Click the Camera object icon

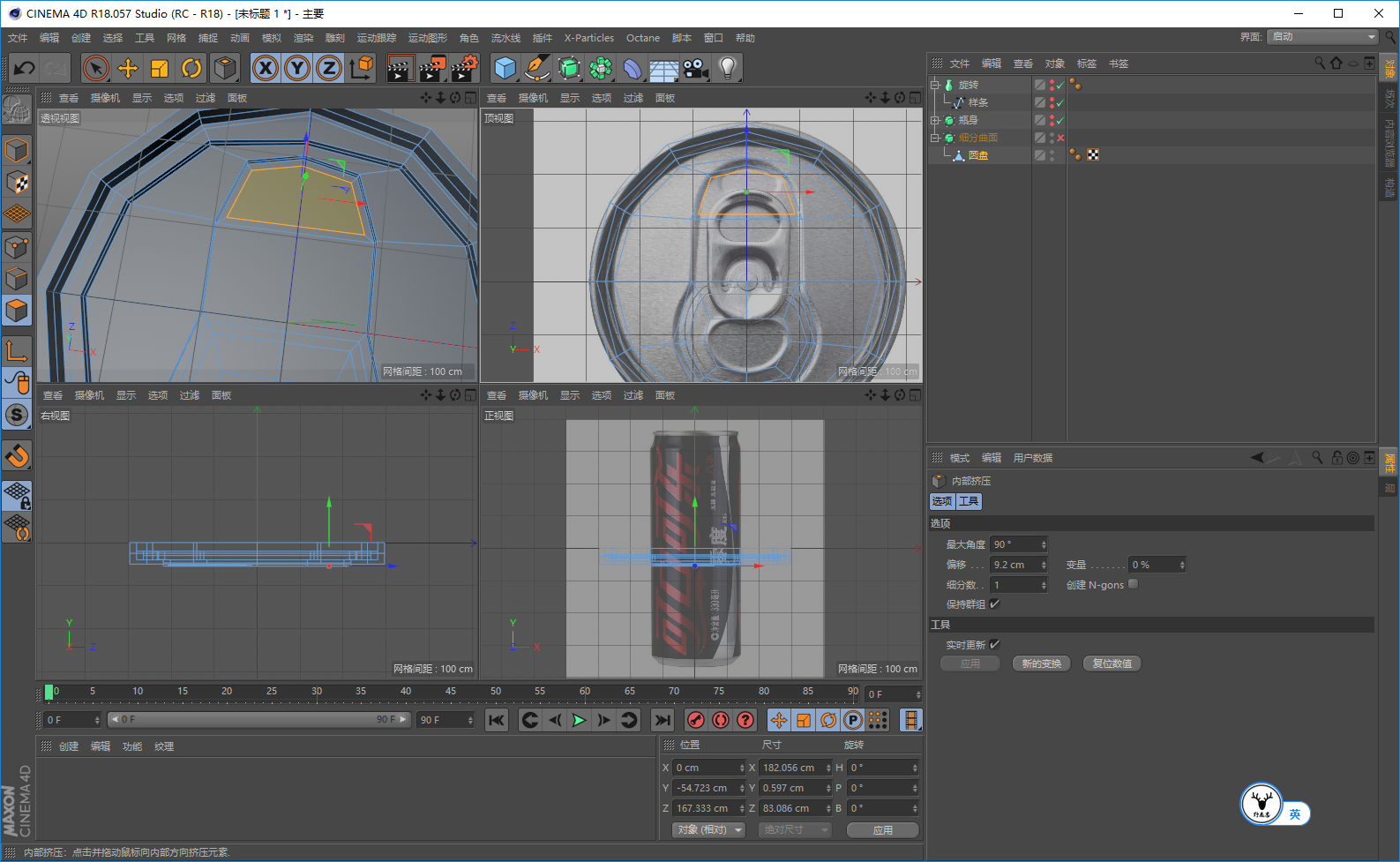click(x=695, y=68)
